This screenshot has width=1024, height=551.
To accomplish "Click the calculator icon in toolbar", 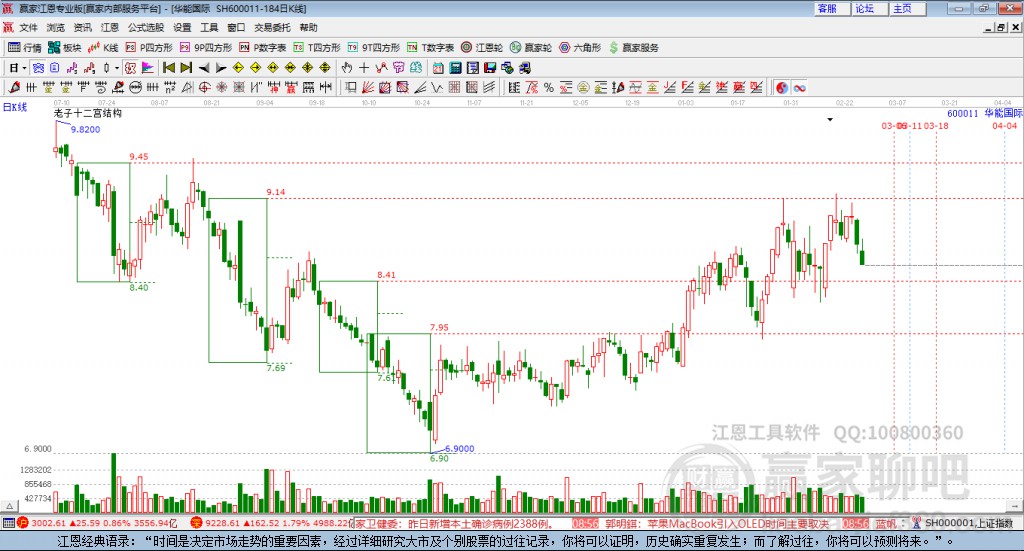I will pos(455,67).
